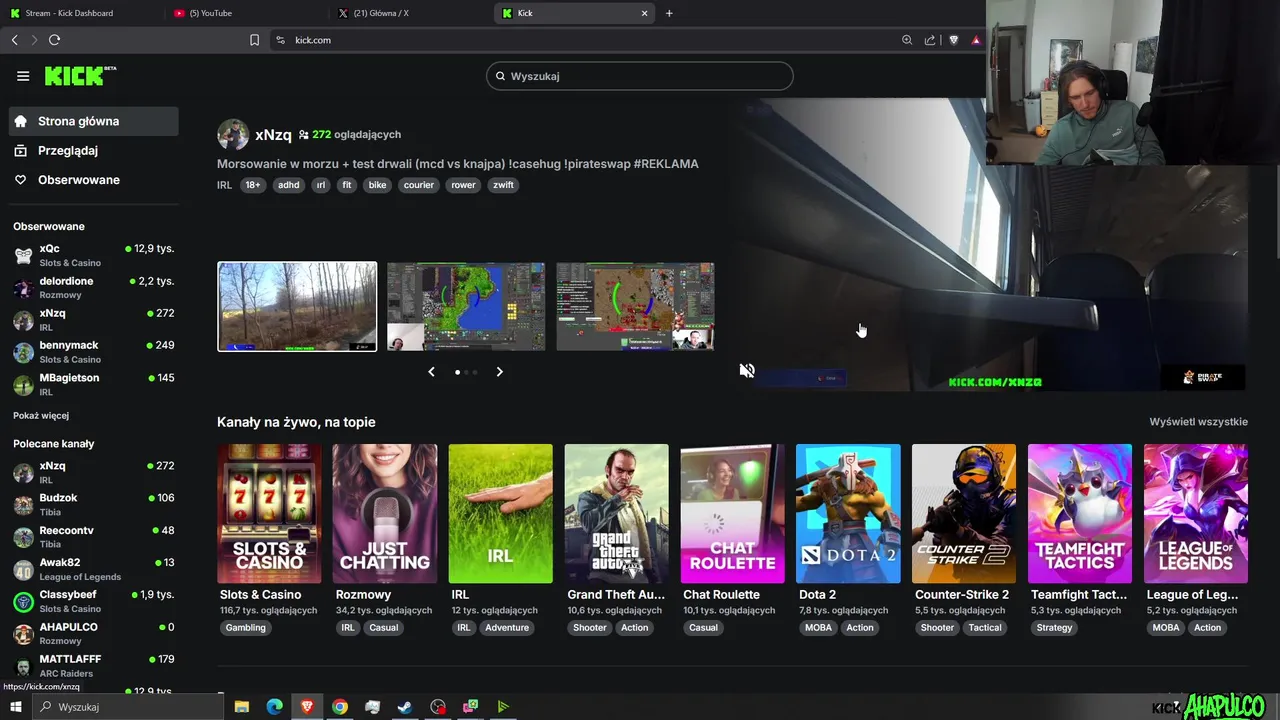1280x720 pixels.
Task: Open Counter-Strike 2 category card
Action: pyautogui.click(x=964, y=514)
